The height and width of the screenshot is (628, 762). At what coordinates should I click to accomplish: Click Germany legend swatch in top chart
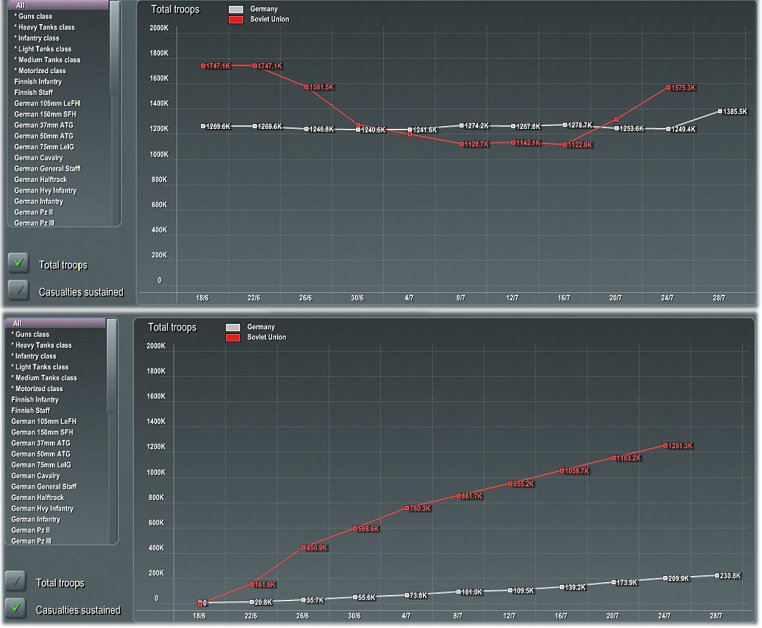pos(236,9)
